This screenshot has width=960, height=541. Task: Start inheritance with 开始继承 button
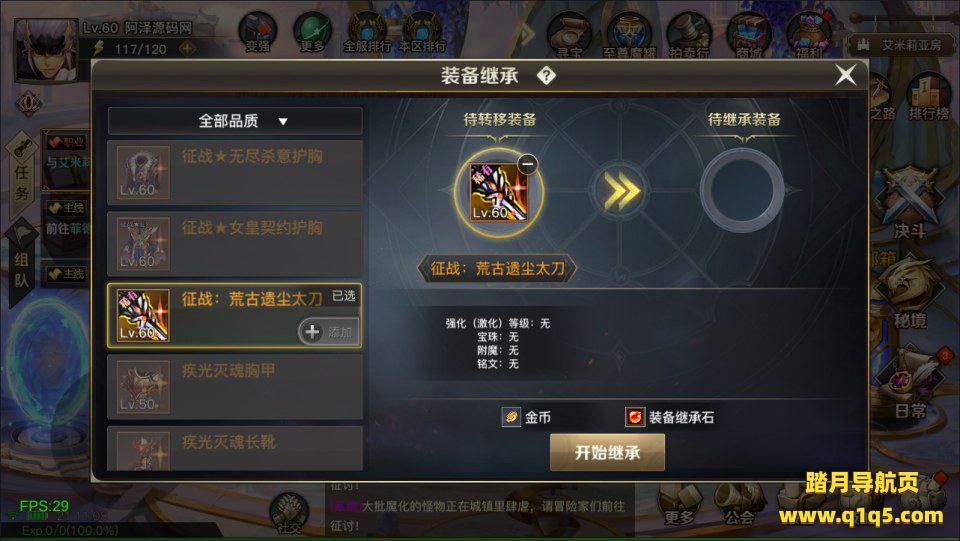point(607,452)
